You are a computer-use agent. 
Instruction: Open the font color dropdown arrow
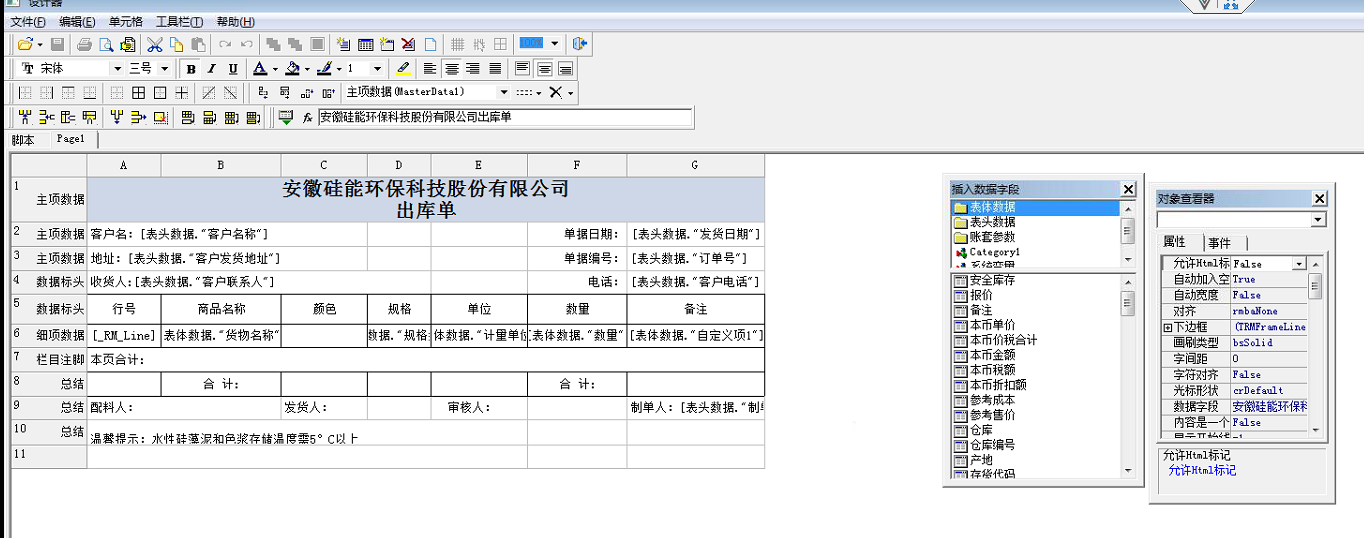click(274, 69)
